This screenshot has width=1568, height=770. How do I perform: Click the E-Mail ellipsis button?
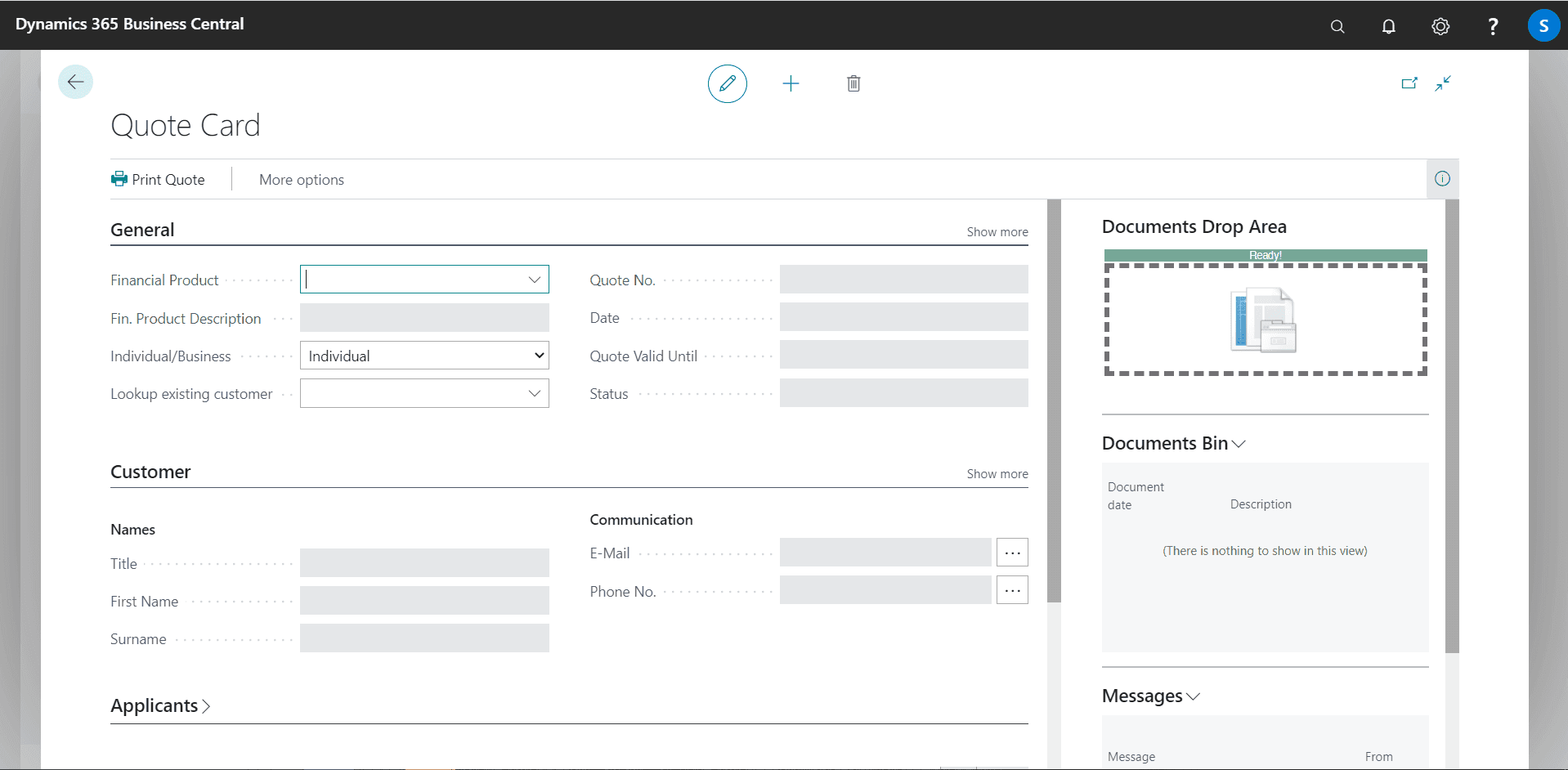coord(1011,553)
